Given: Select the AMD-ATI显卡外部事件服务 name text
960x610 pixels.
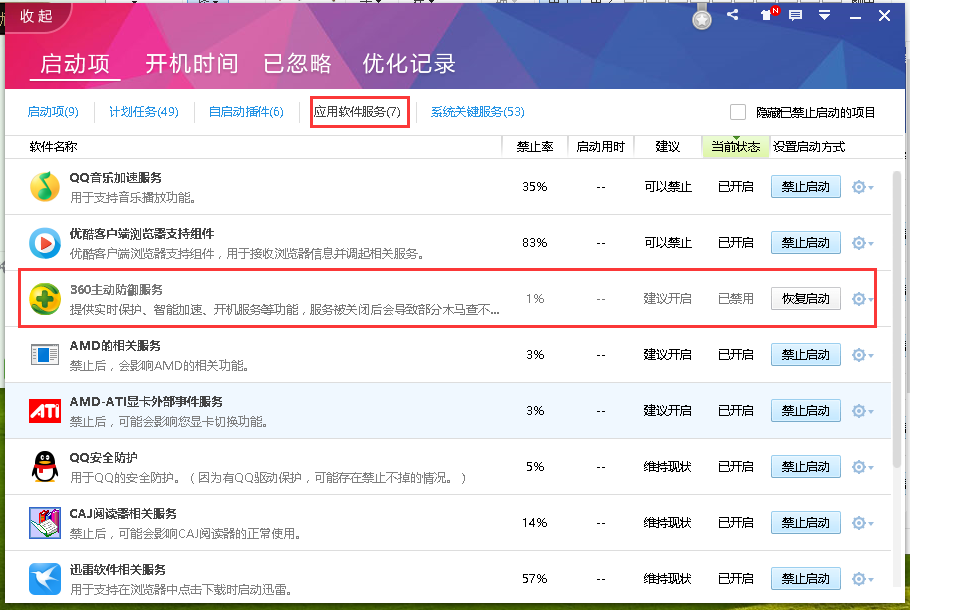Looking at the screenshot, I should 146,402.
